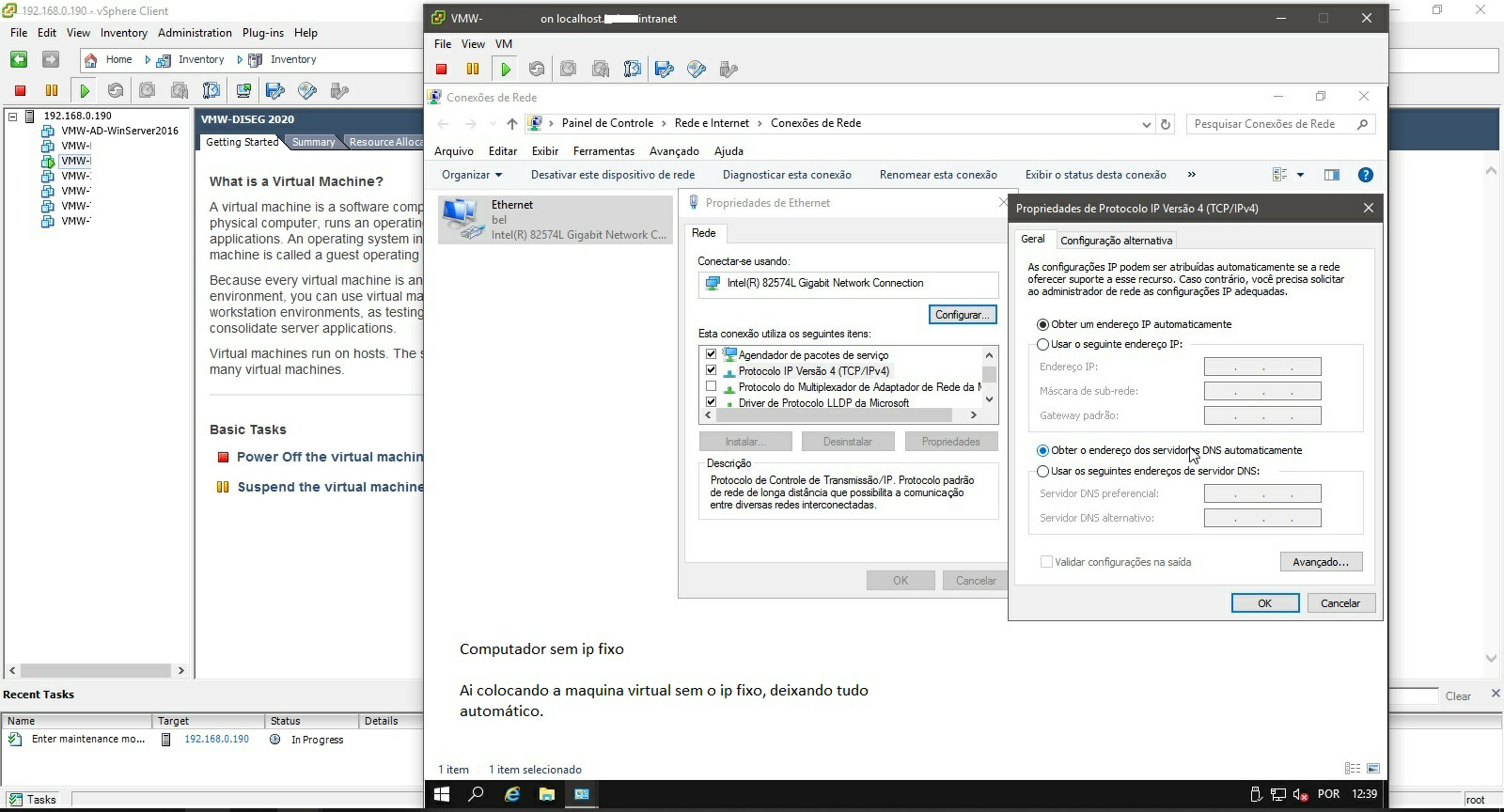Image resolution: width=1504 pixels, height=812 pixels.
Task: Click the USB connect icon in VM console toolbar
Action: point(728,69)
